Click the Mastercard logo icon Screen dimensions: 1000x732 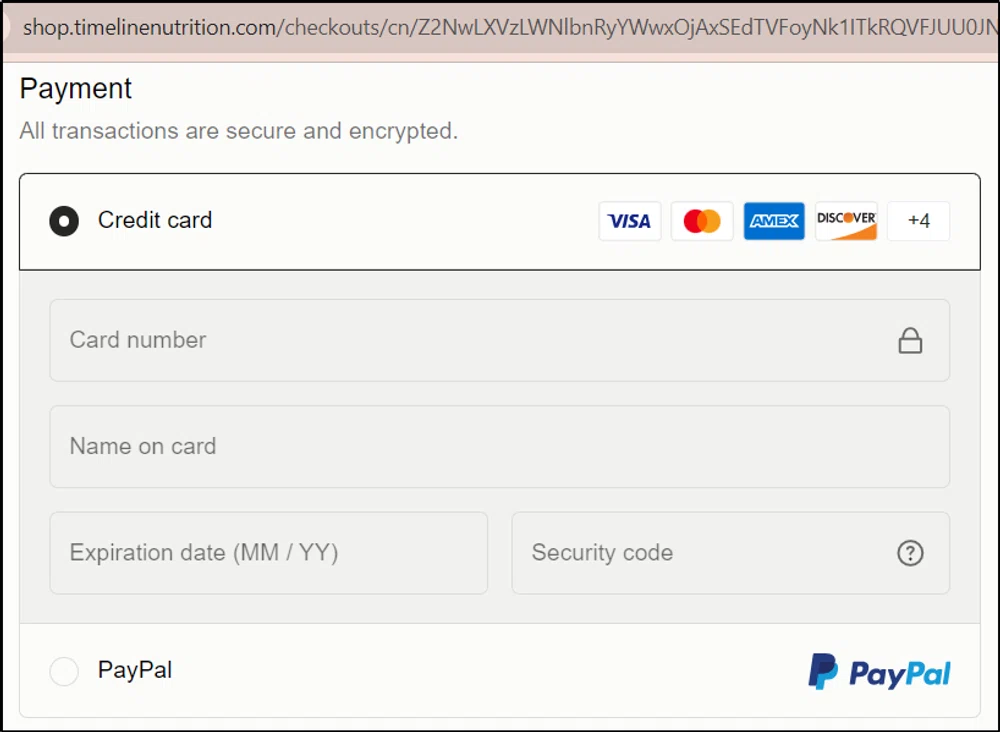click(701, 221)
